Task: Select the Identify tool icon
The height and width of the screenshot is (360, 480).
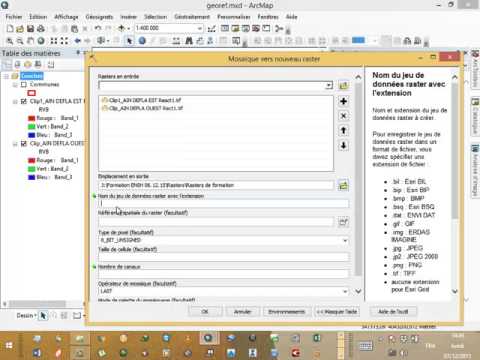Action: 142,41
